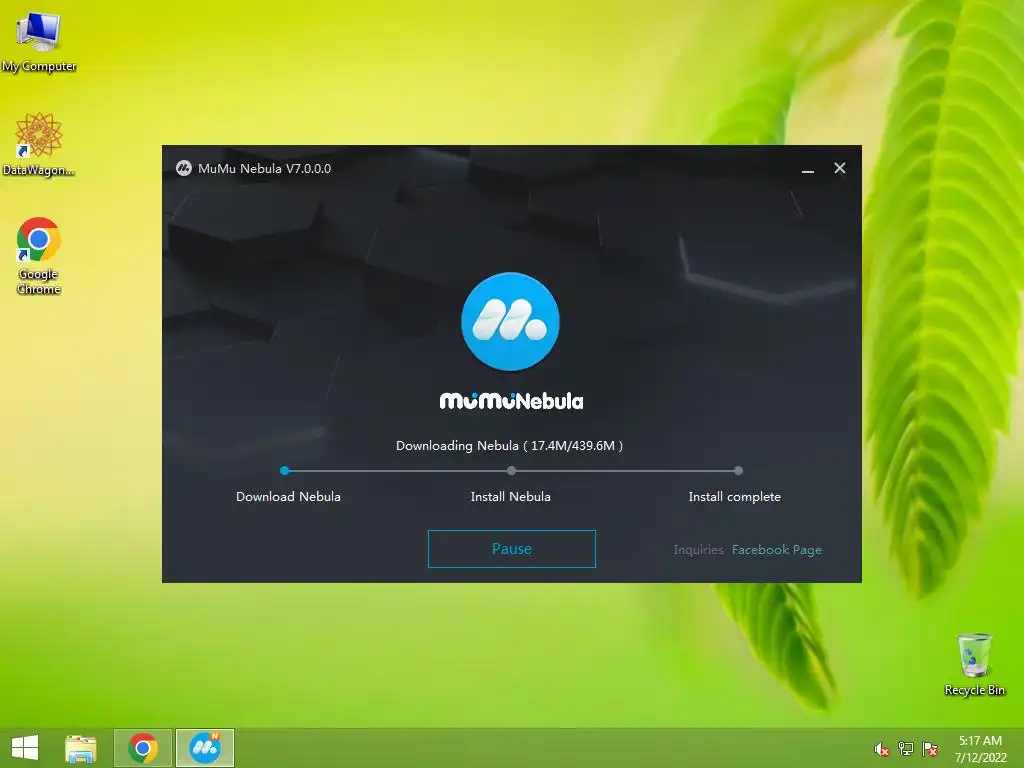Open File Explorer from the taskbar
The image size is (1024, 768).
(x=80, y=748)
